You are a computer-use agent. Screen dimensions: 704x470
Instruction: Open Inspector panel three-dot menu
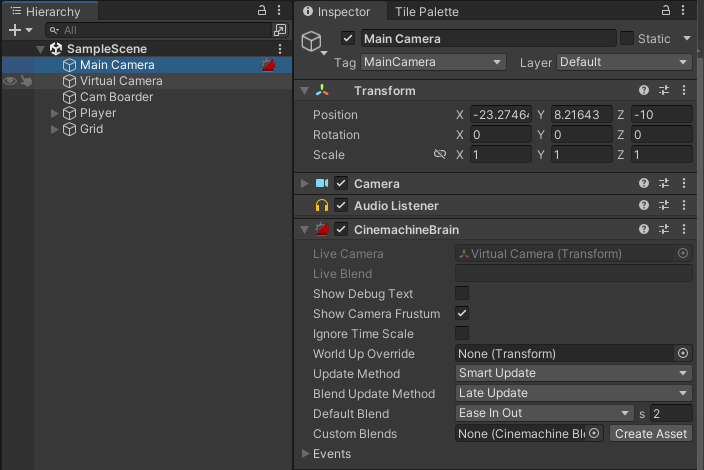coord(683,10)
